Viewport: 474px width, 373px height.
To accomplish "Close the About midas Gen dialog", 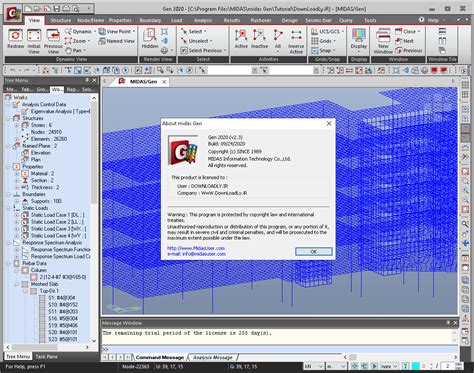I will 329,123.
